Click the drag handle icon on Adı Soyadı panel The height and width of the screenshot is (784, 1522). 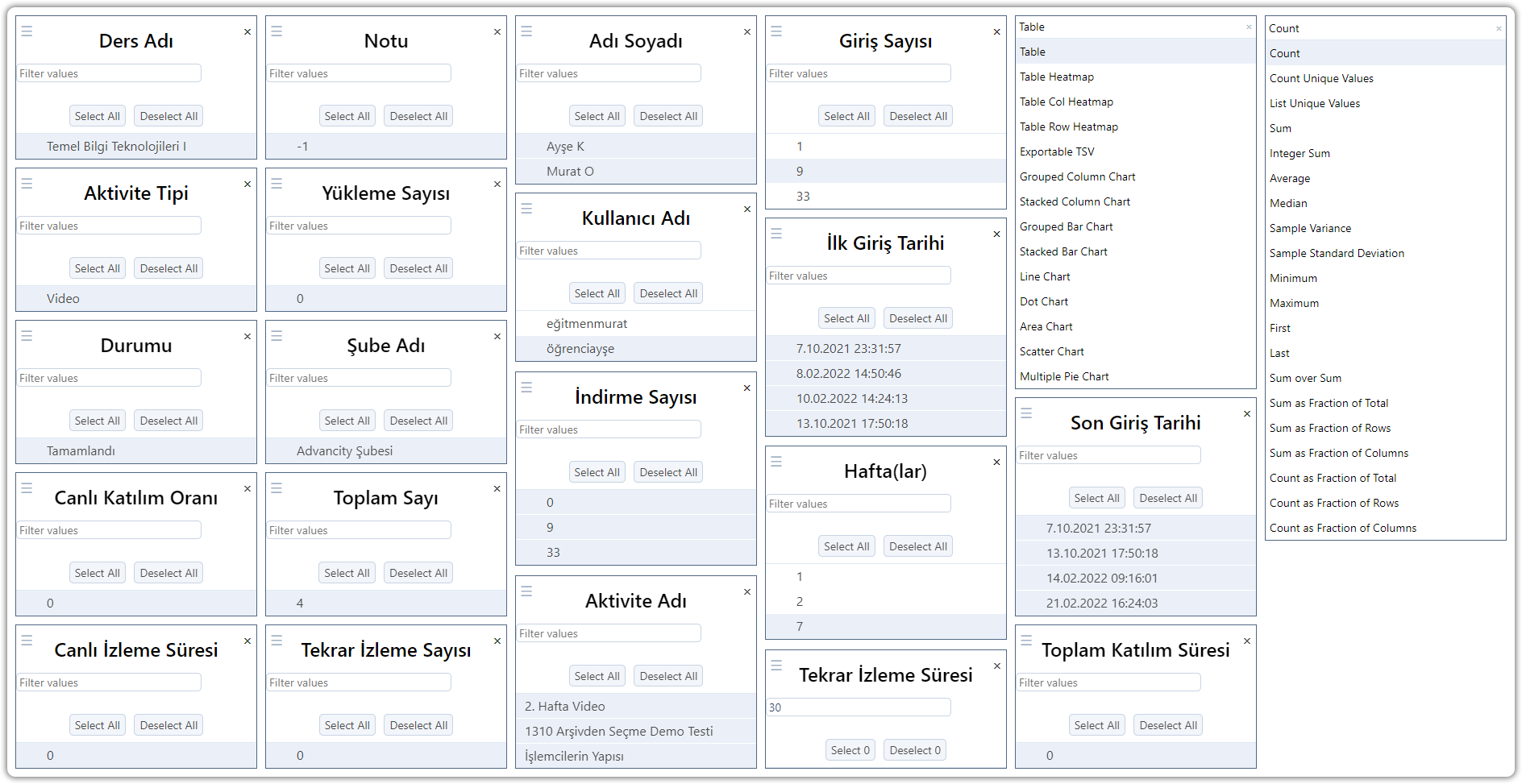pyautogui.click(x=526, y=31)
